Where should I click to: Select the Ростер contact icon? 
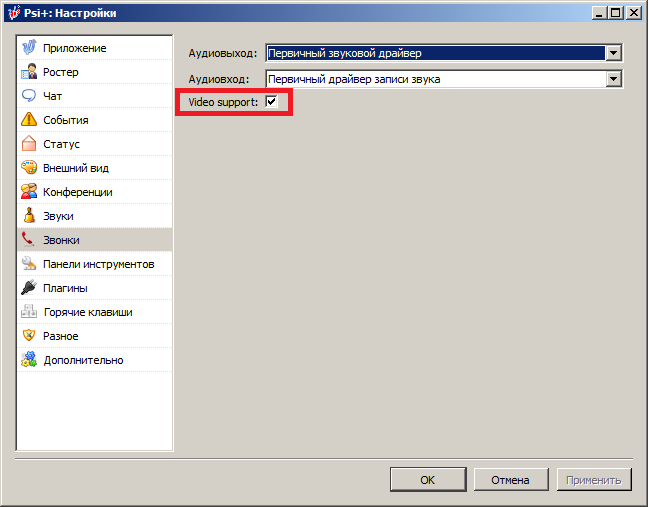[29, 72]
